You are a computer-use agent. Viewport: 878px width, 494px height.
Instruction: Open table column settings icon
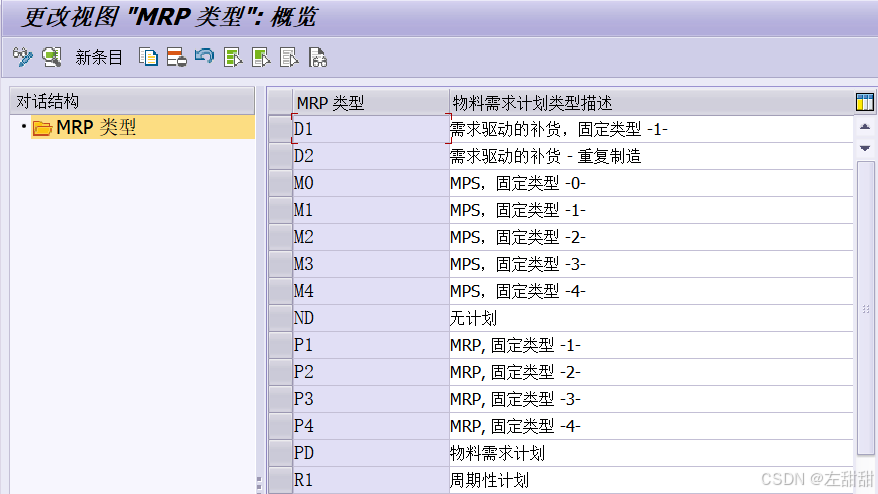click(x=865, y=102)
